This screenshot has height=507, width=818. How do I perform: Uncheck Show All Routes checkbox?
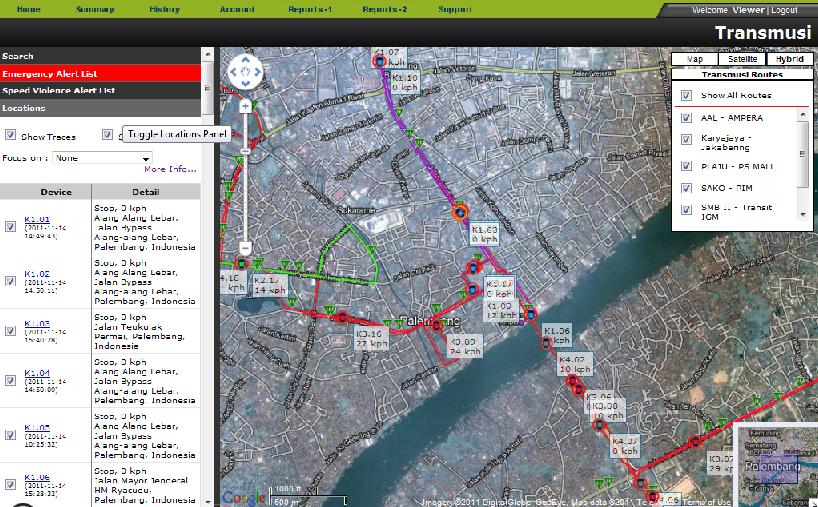[x=686, y=96]
